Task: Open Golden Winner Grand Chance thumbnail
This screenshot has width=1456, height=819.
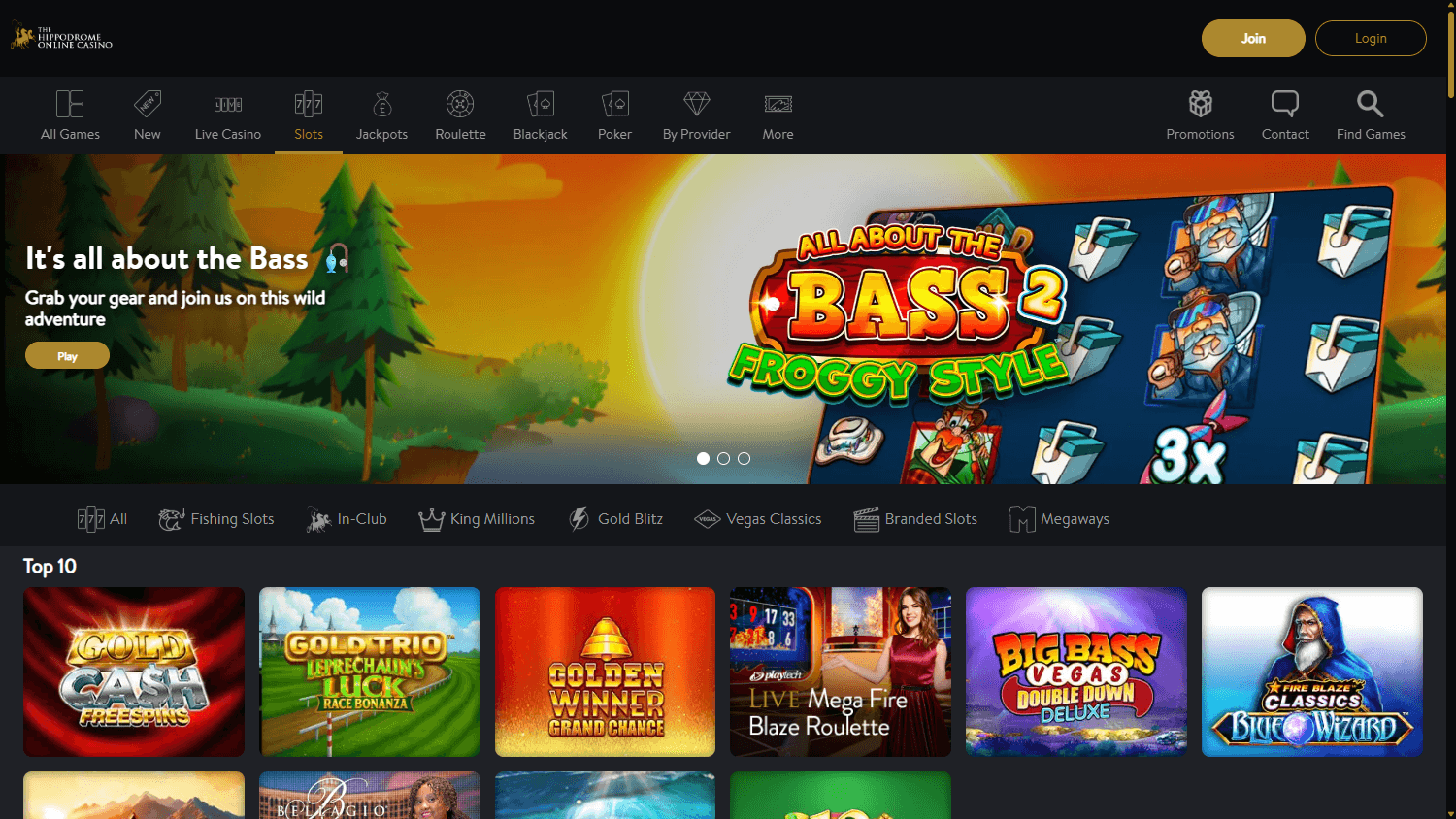Action: [x=605, y=672]
